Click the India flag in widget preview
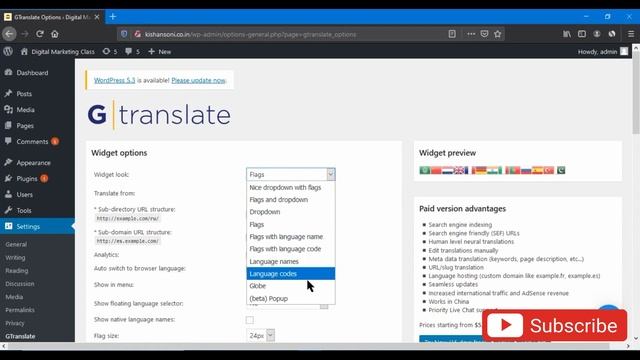 pyautogui.click(x=494, y=170)
